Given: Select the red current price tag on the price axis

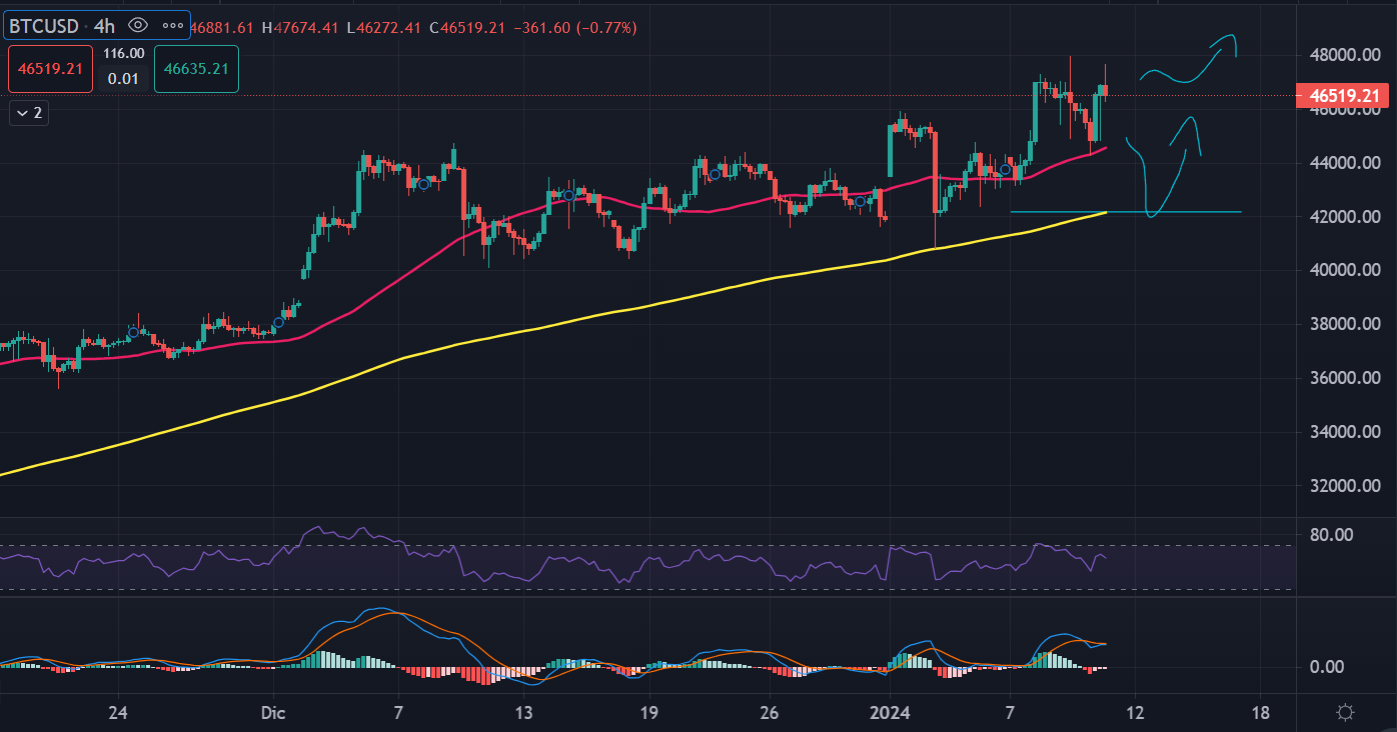Looking at the screenshot, I should tap(1342, 96).
